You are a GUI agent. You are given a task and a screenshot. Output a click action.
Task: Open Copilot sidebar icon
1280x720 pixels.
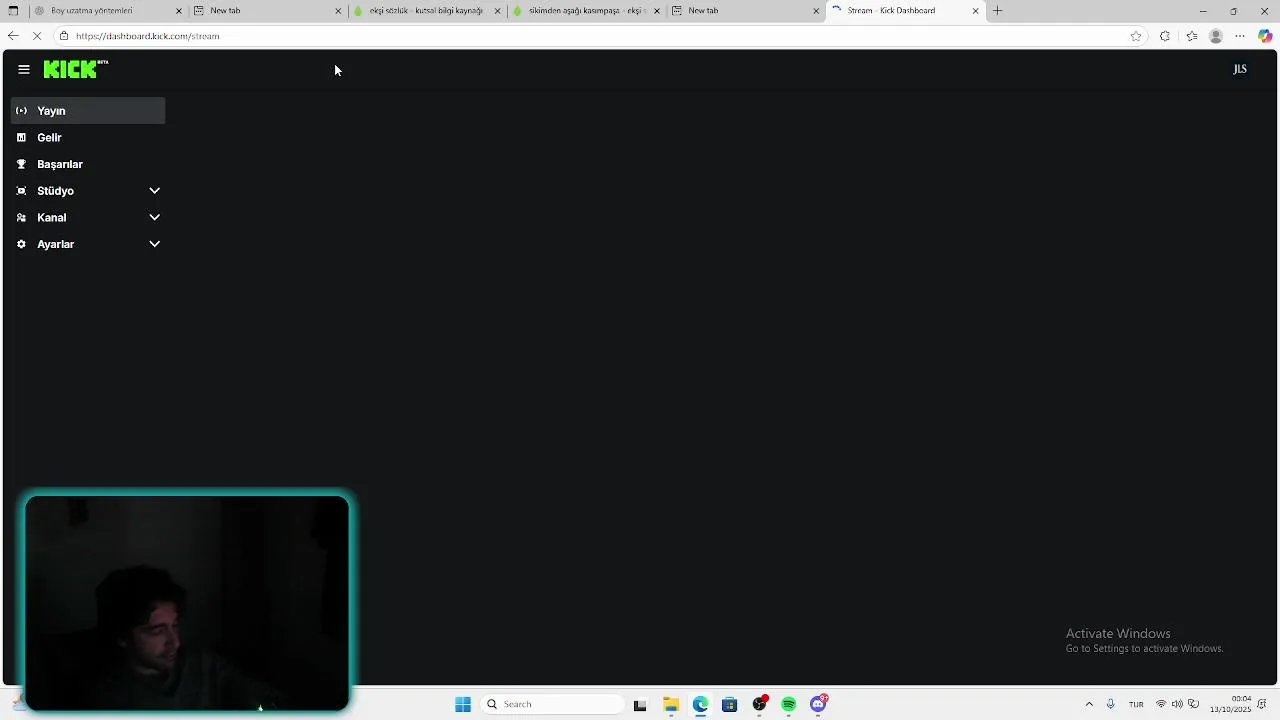point(1265,36)
